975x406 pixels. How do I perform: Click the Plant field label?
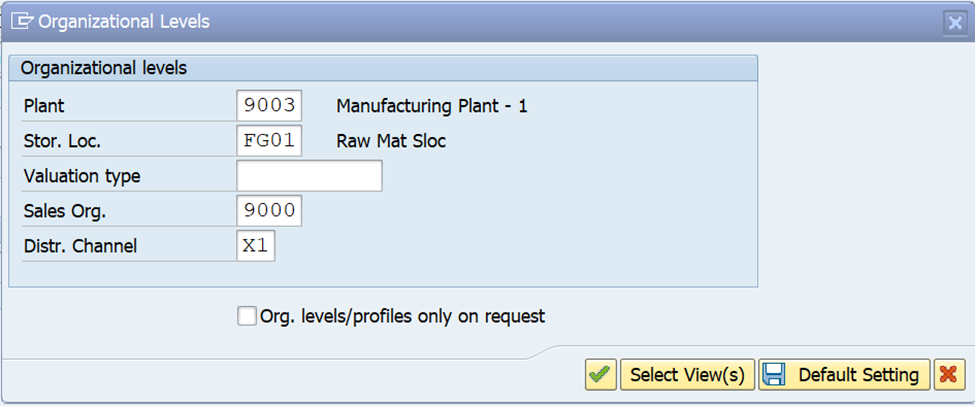tap(44, 106)
